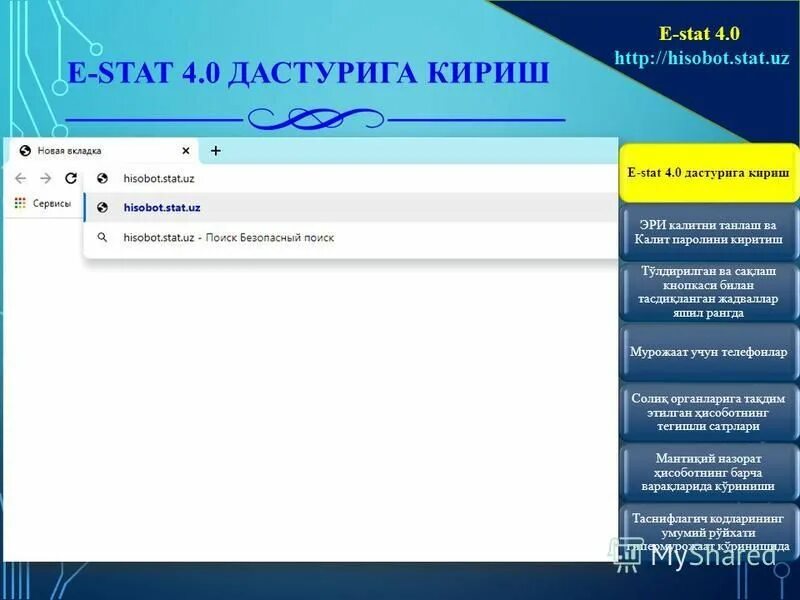Image resolution: width=800 pixels, height=600 pixels.
Task: Open Таснифлагич кодларининг умумий рўйхати button
Action: [x=709, y=533]
